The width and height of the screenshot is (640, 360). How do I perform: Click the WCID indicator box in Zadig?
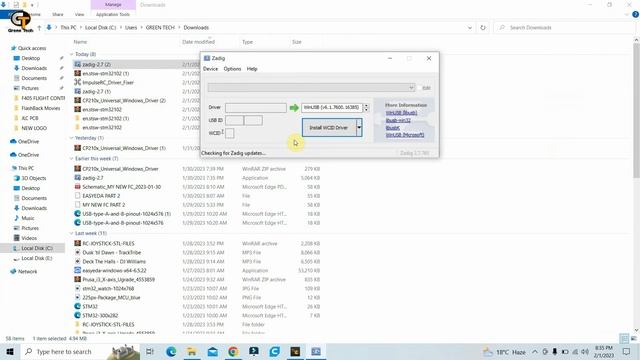(230, 133)
